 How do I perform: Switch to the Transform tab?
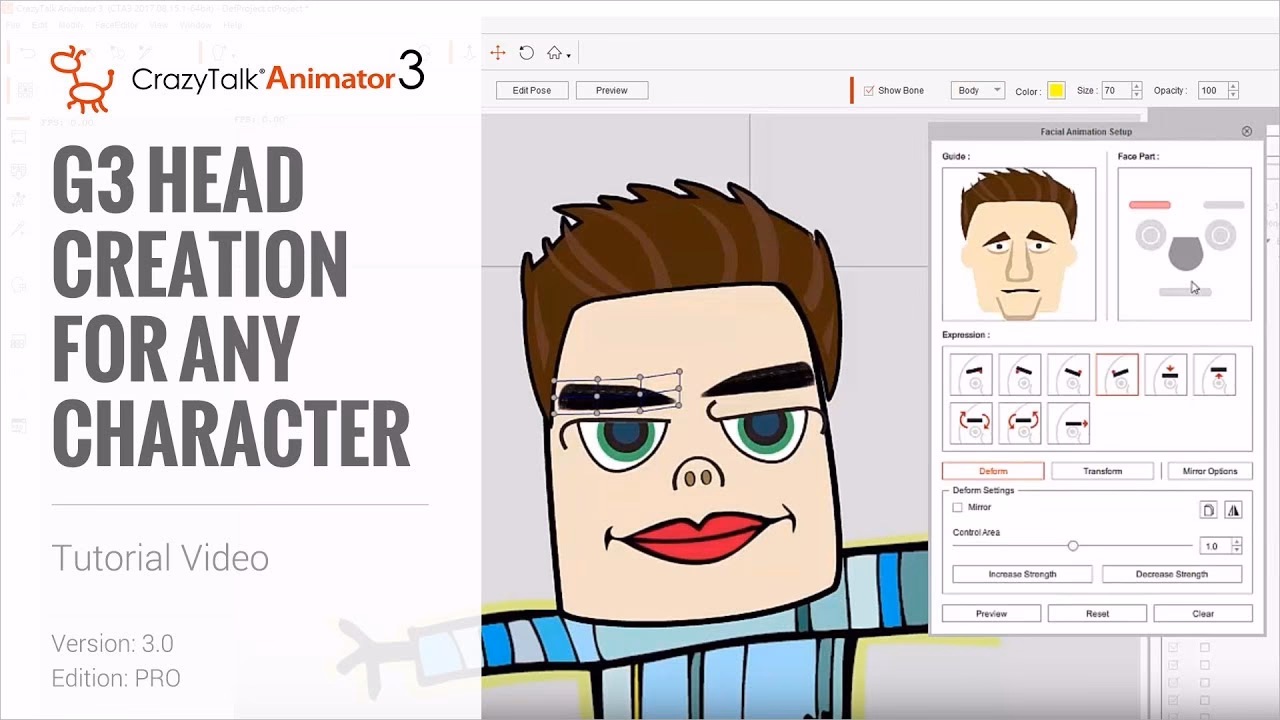point(1103,470)
